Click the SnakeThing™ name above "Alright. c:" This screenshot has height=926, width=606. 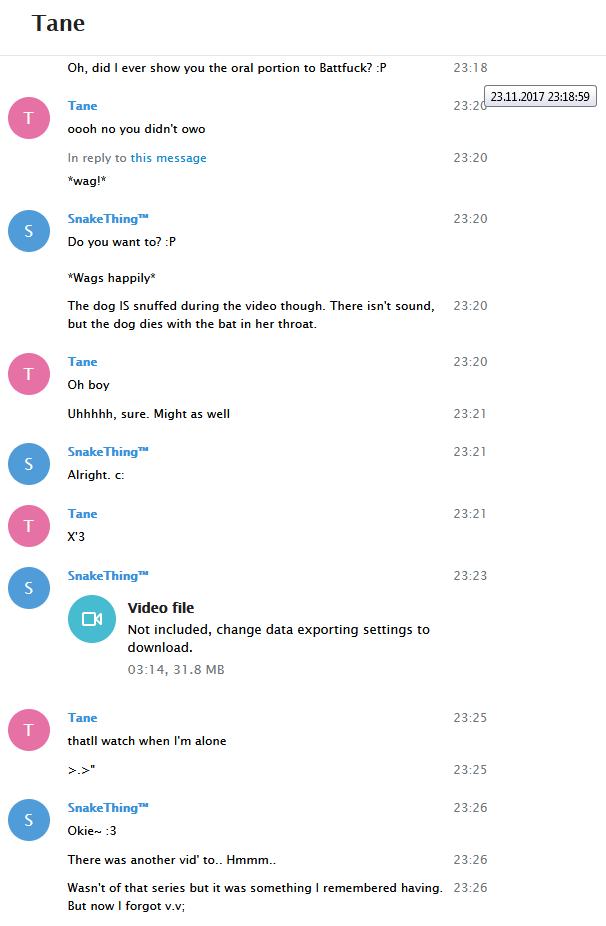(x=108, y=452)
